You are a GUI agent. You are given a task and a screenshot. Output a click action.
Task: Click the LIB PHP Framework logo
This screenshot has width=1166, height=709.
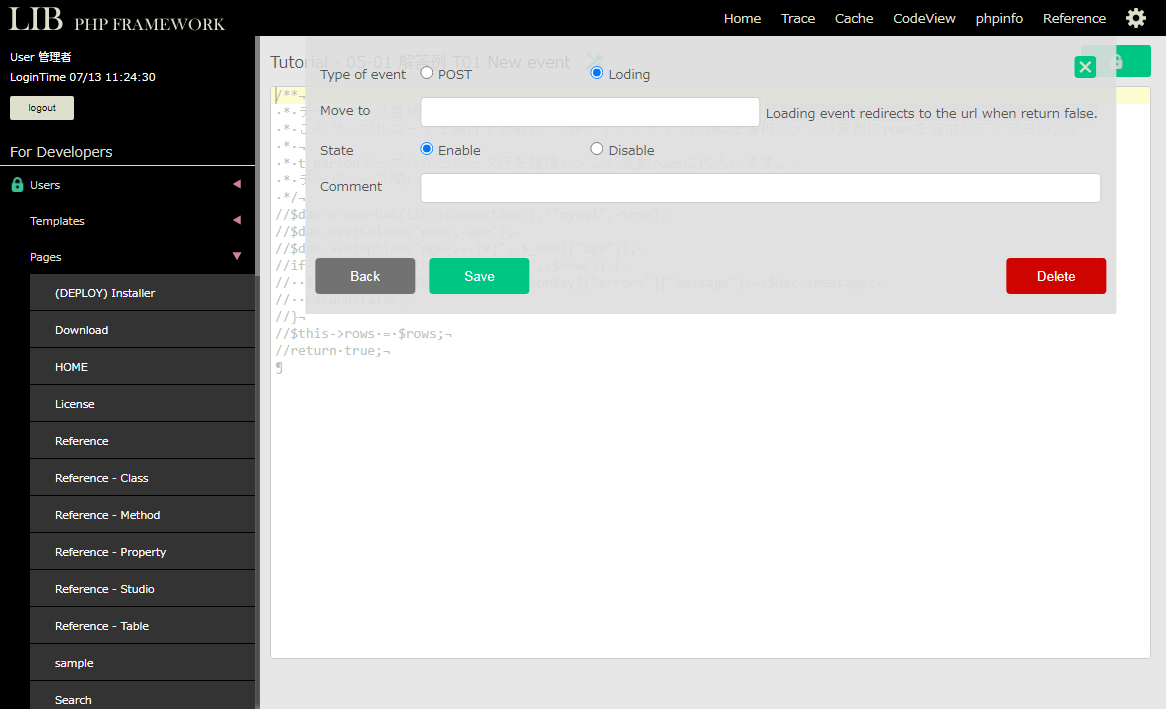click(117, 19)
